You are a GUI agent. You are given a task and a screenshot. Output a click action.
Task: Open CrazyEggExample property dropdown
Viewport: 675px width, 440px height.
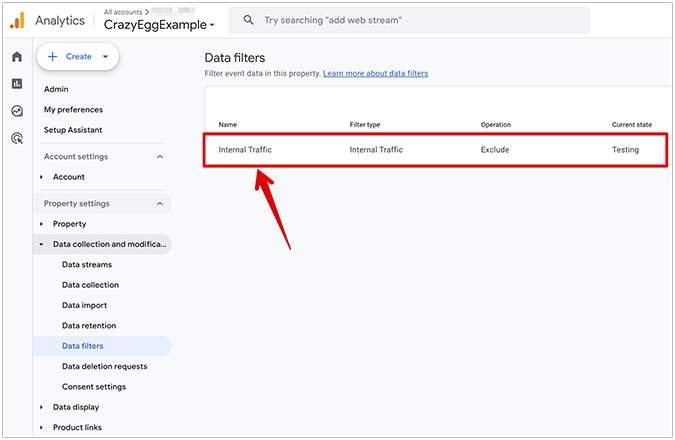[159, 25]
